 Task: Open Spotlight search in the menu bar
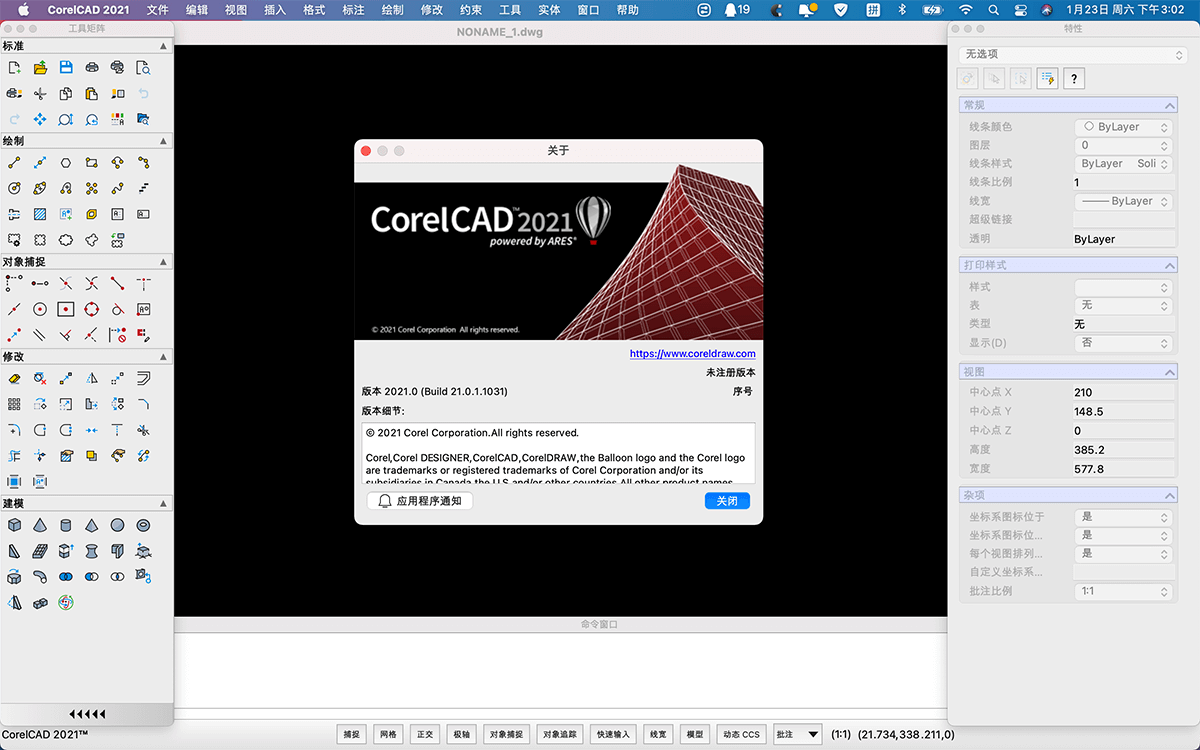coord(992,10)
